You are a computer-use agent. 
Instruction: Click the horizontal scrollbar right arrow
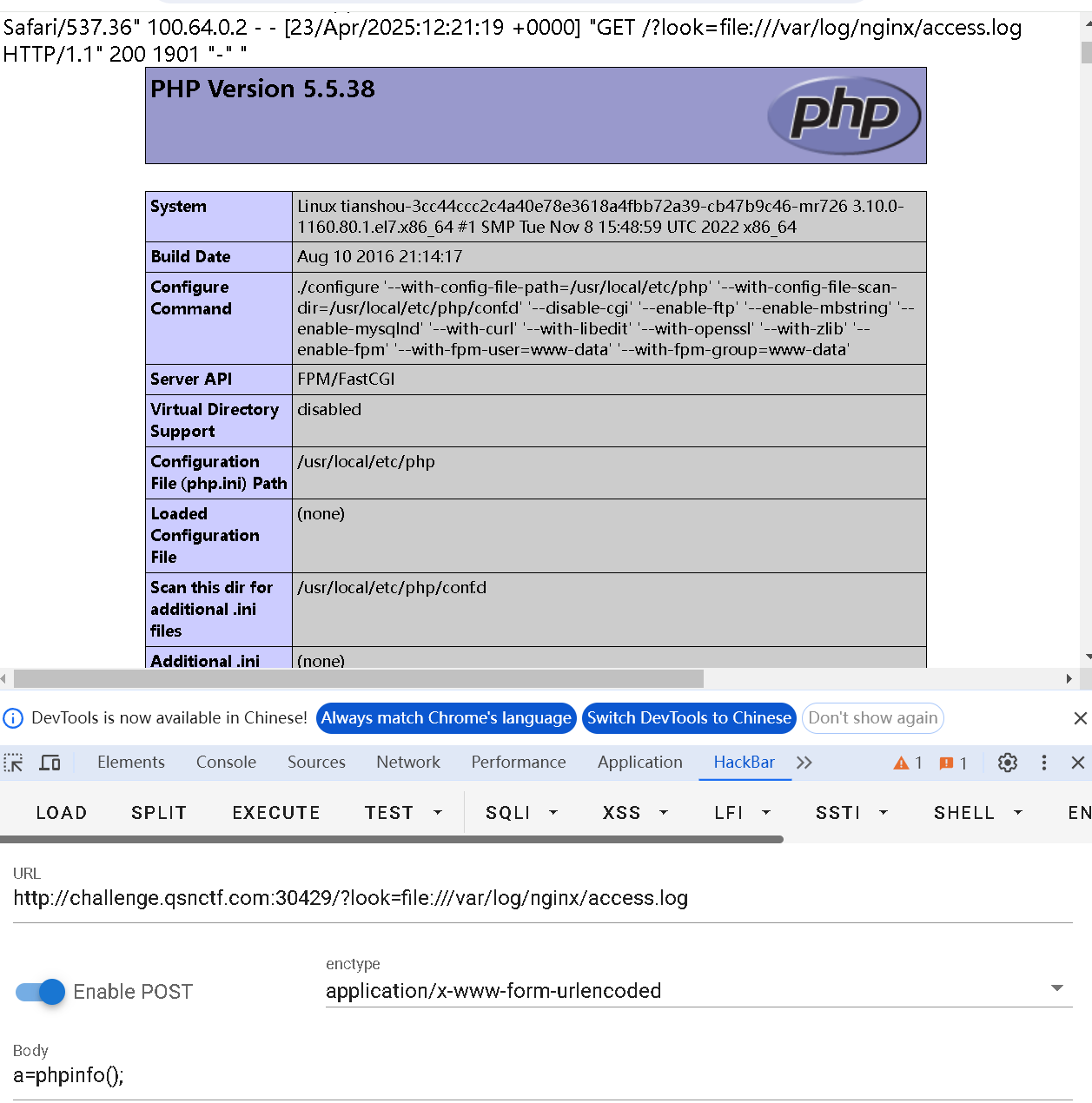click(1069, 678)
